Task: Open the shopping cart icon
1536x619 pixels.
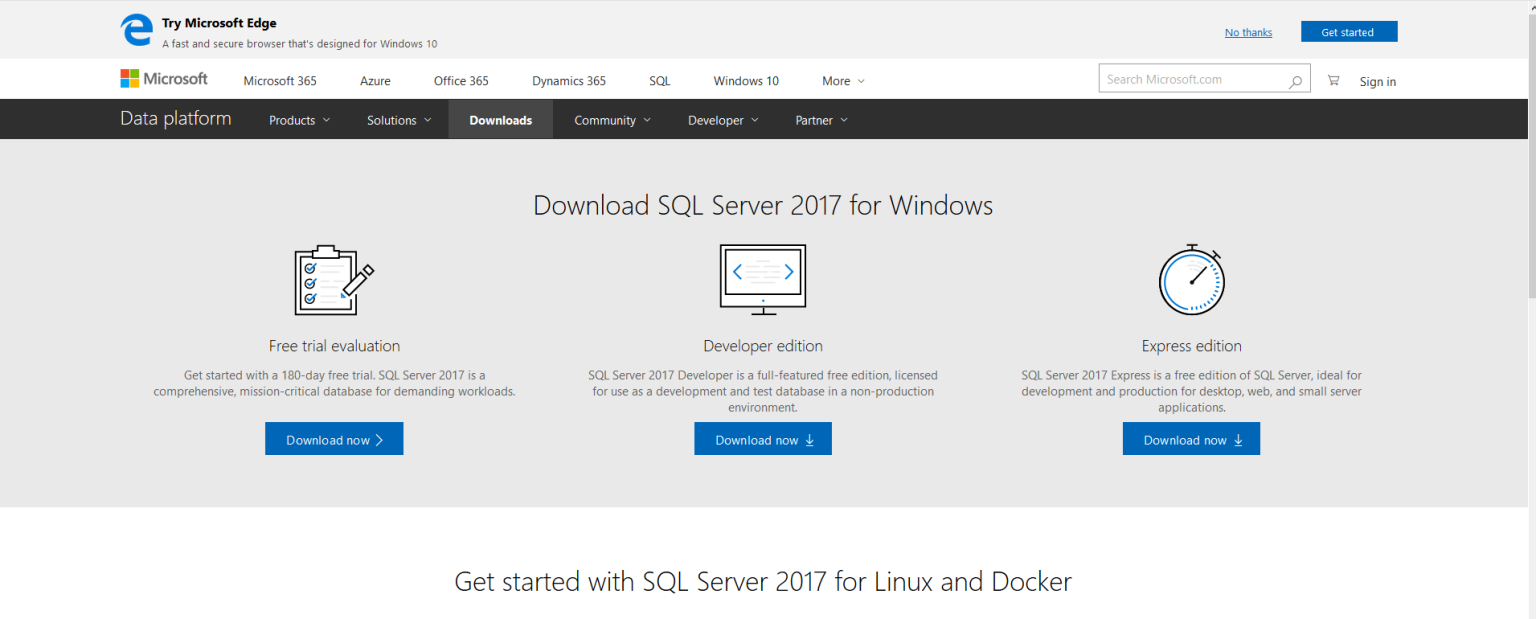Action: coord(1333,80)
